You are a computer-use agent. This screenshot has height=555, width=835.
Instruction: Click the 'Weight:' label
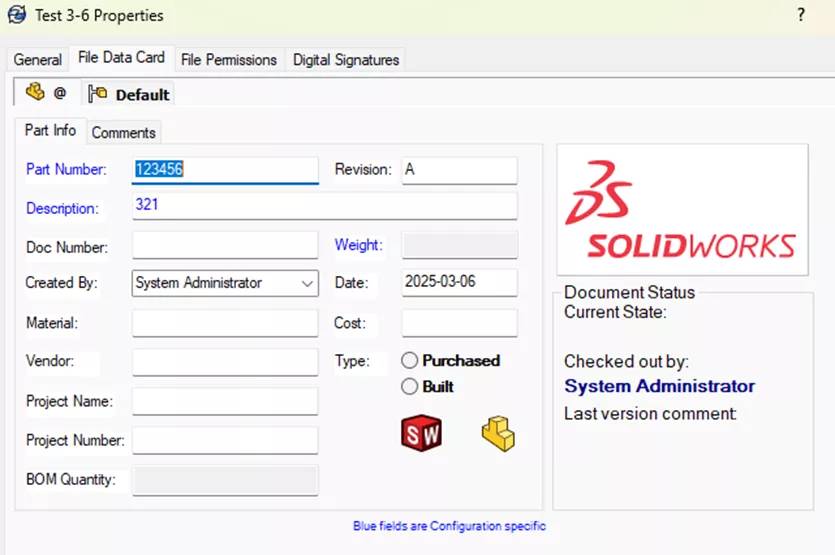(x=358, y=245)
